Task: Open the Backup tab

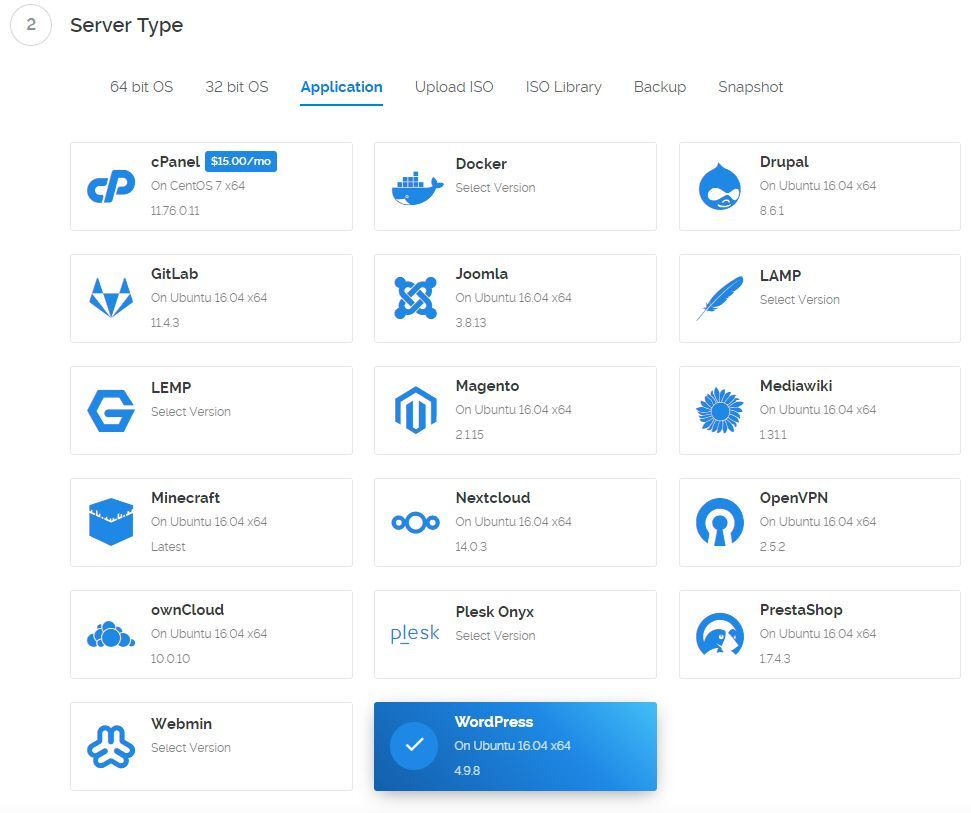Action: click(660, 87)
